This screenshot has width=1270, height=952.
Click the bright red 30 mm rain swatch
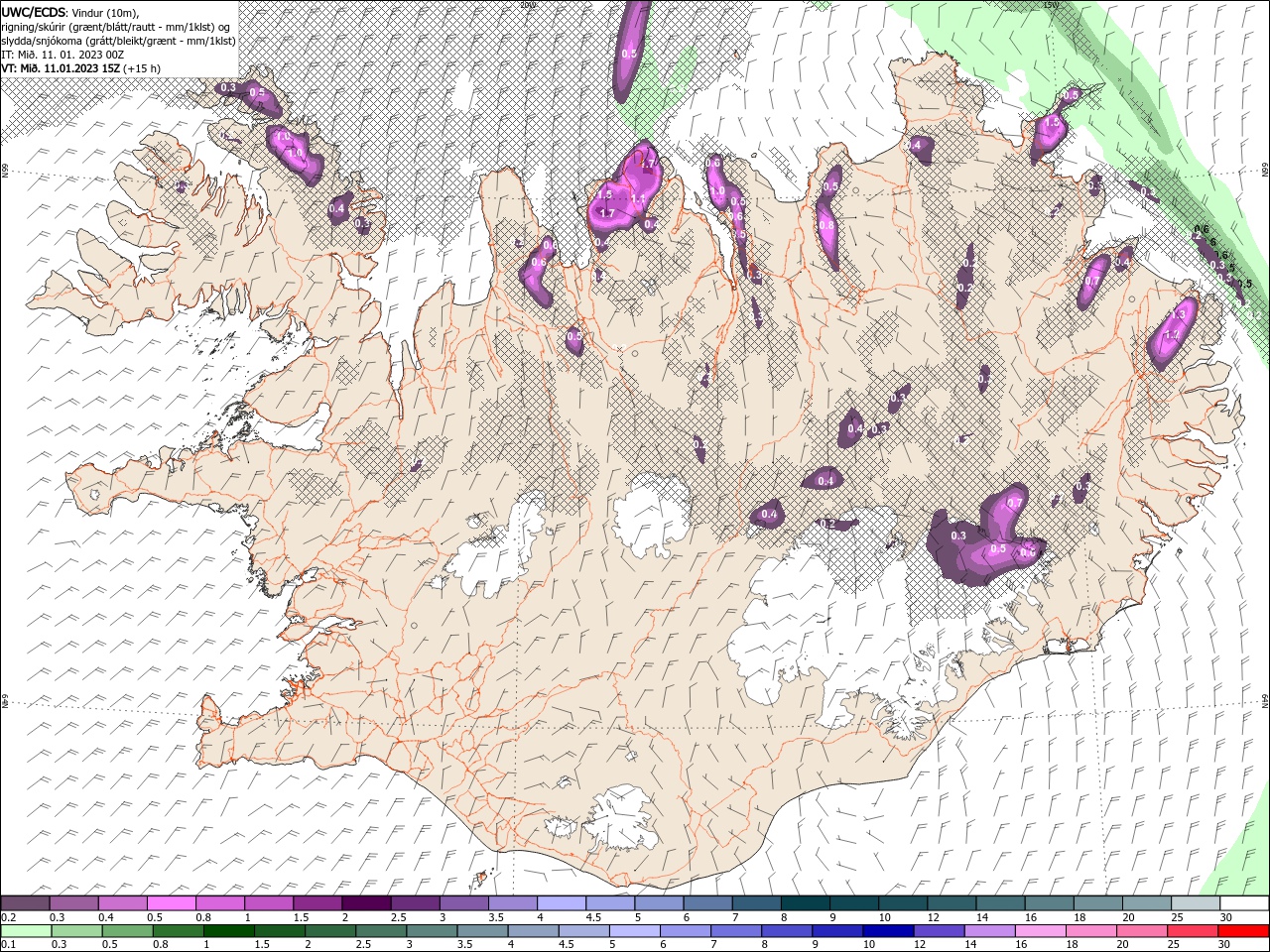pos(1243,931)
